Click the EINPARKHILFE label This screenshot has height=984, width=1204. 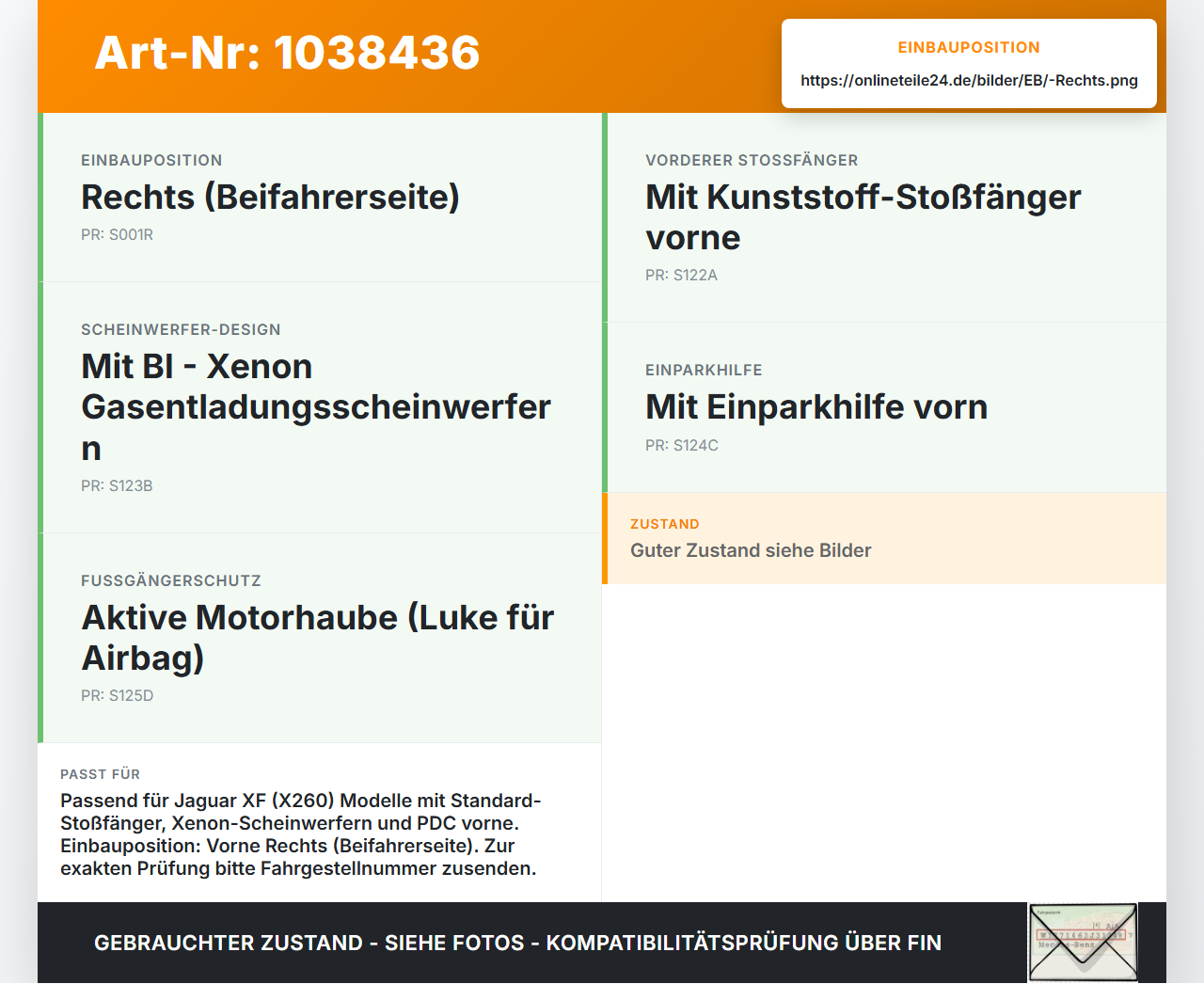(704, 370)
